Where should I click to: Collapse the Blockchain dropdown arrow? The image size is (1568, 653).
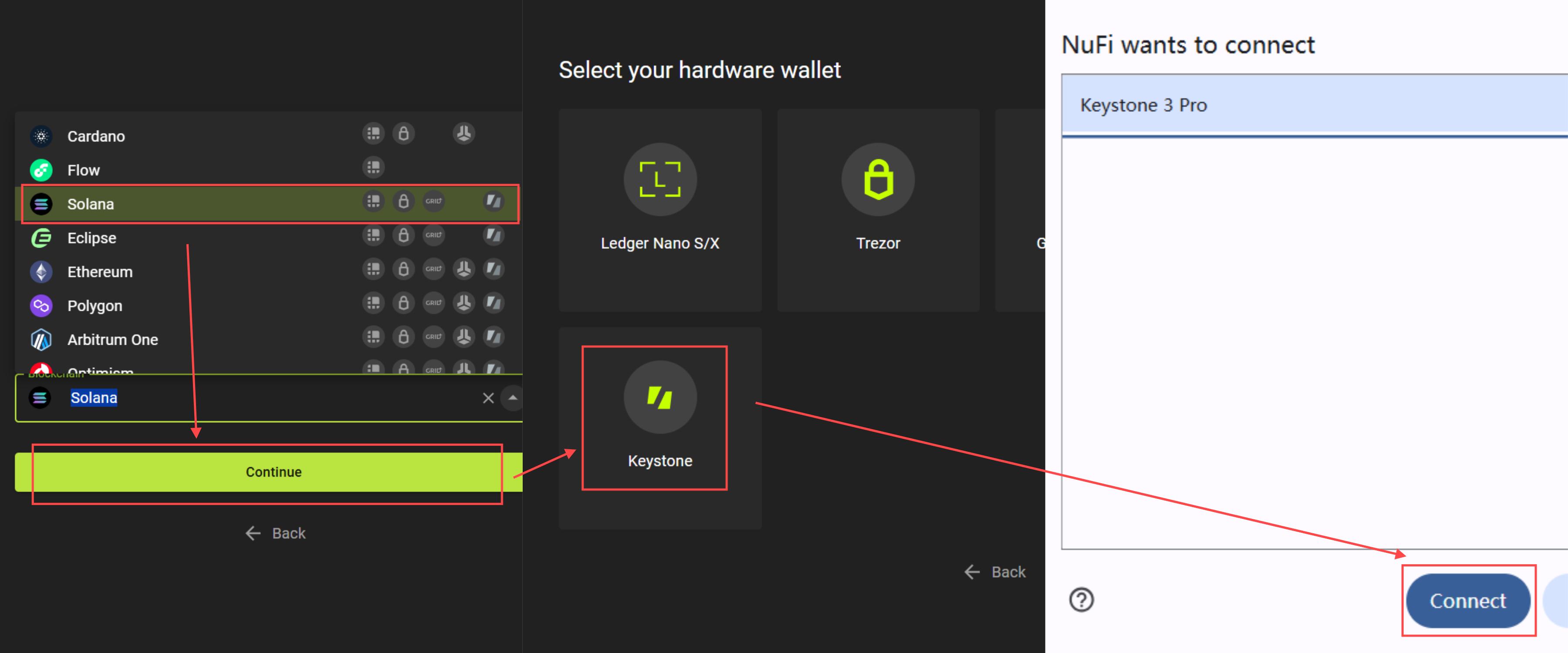click(513, 398)
